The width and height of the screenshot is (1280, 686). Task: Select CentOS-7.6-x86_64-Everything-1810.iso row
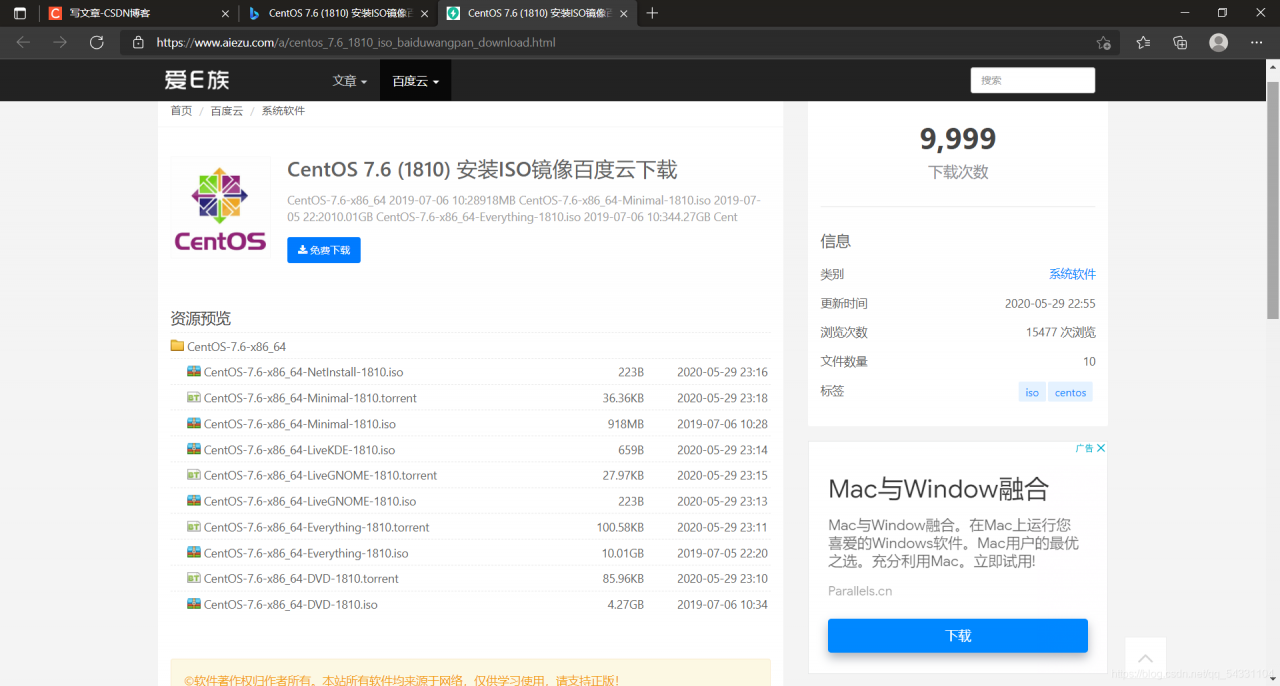pos(470,553)
